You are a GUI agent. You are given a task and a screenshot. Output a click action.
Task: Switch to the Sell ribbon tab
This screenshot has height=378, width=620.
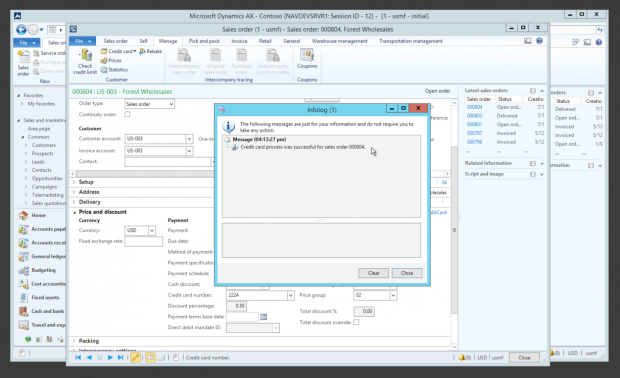143,41
